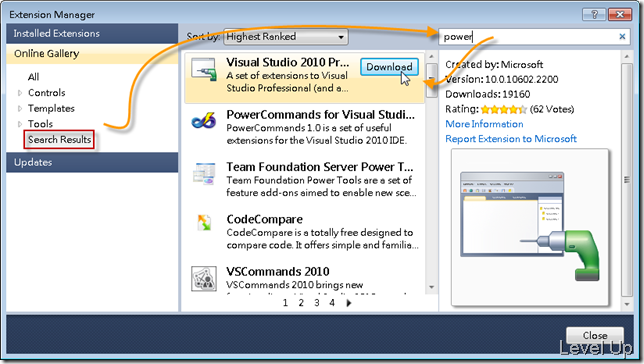Image resolution: width=644 pixels, height=364 pixels.
Task: Go to results page 4
Action: coord(332,303)
